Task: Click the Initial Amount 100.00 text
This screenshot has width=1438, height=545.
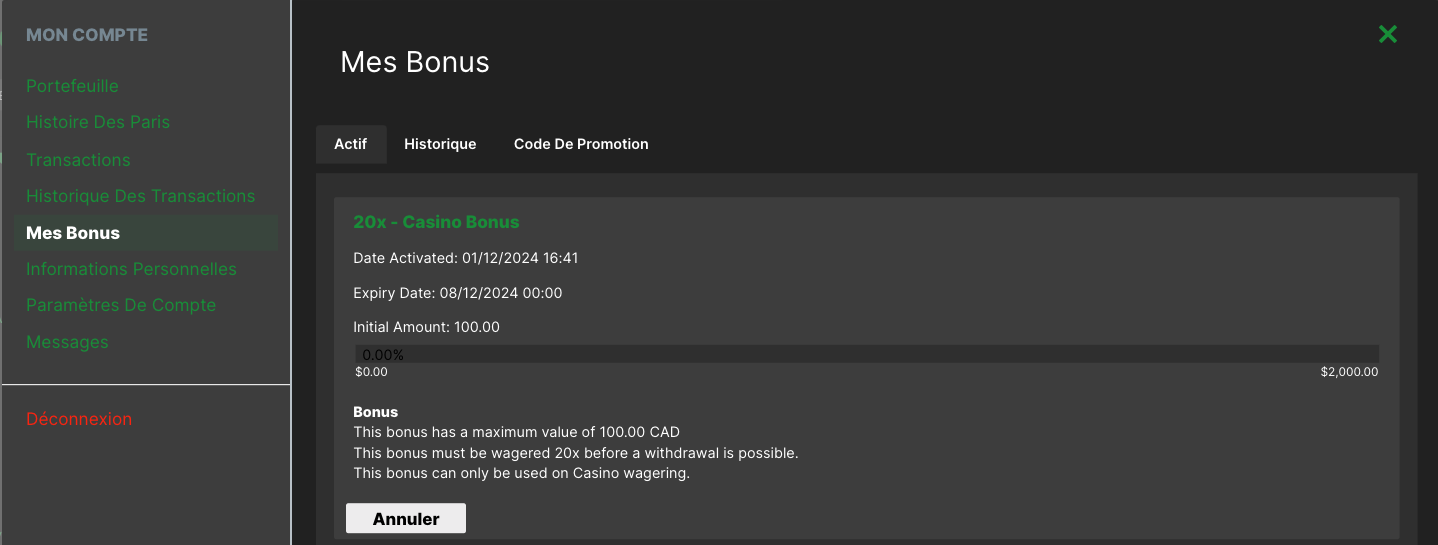Action: pos(426,327)
